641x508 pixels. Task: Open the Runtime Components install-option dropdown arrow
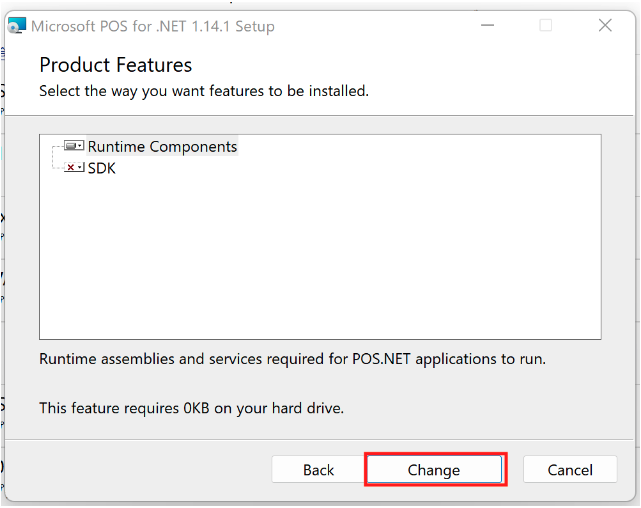81,146
